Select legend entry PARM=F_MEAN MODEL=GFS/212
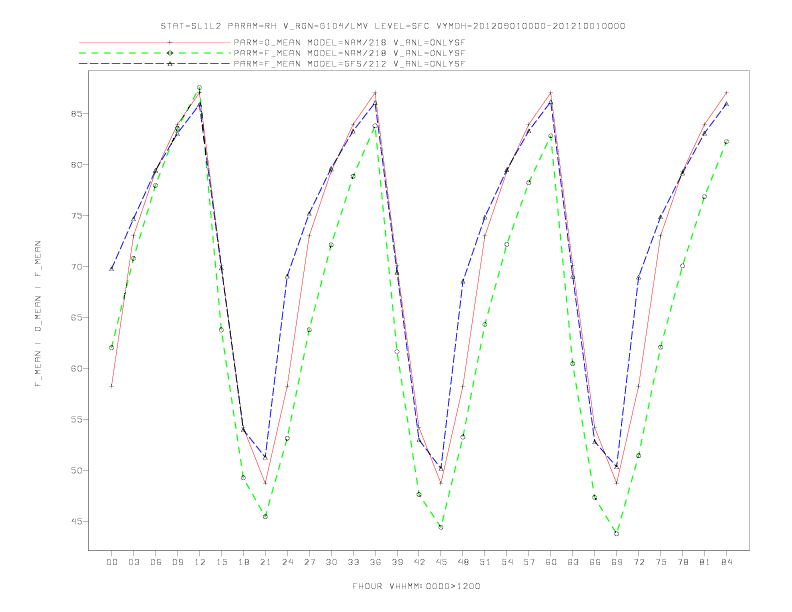This screenshot has height=612, width=792. 349,64
